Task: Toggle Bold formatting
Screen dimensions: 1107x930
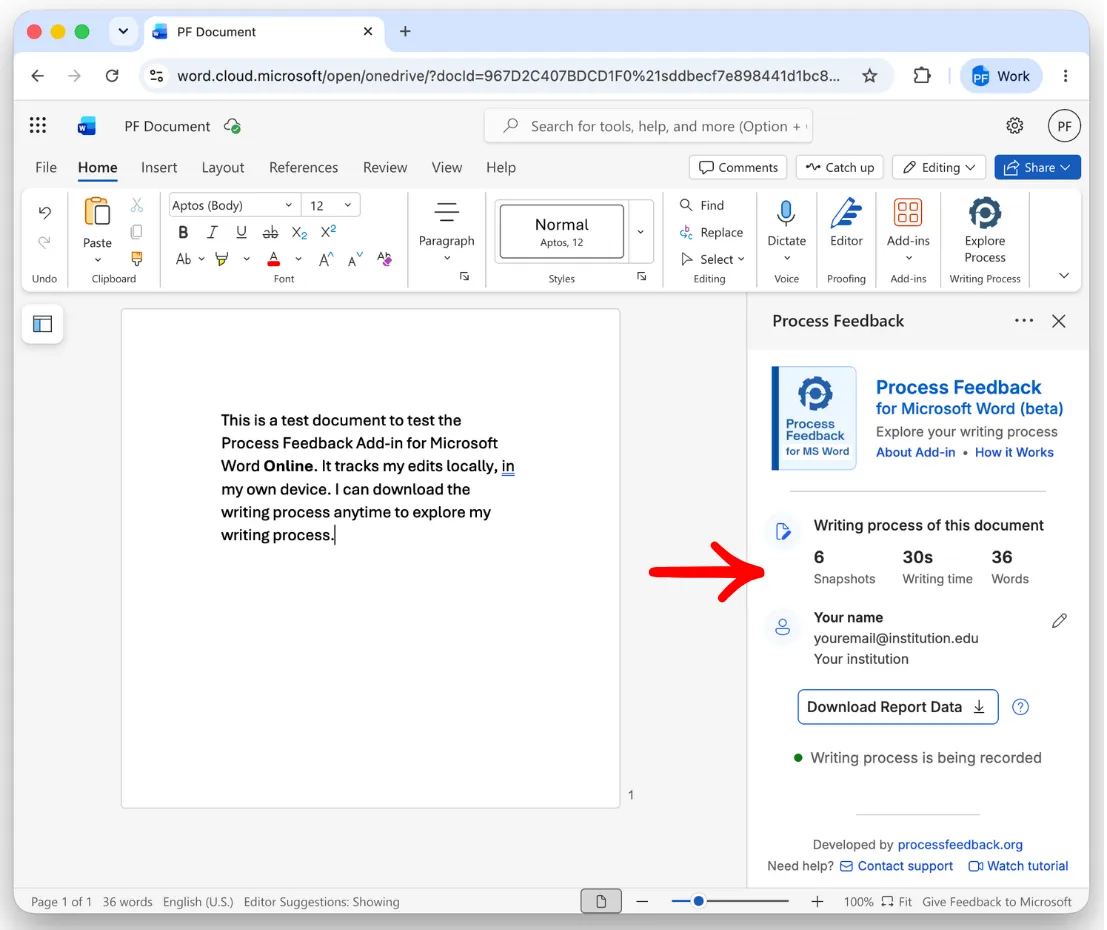Action: click(x=183, y=232)
